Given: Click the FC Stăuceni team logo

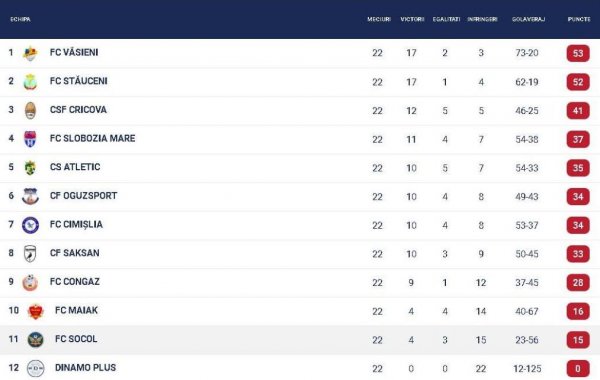Looking at the screenshot, I should click(30, 82).
